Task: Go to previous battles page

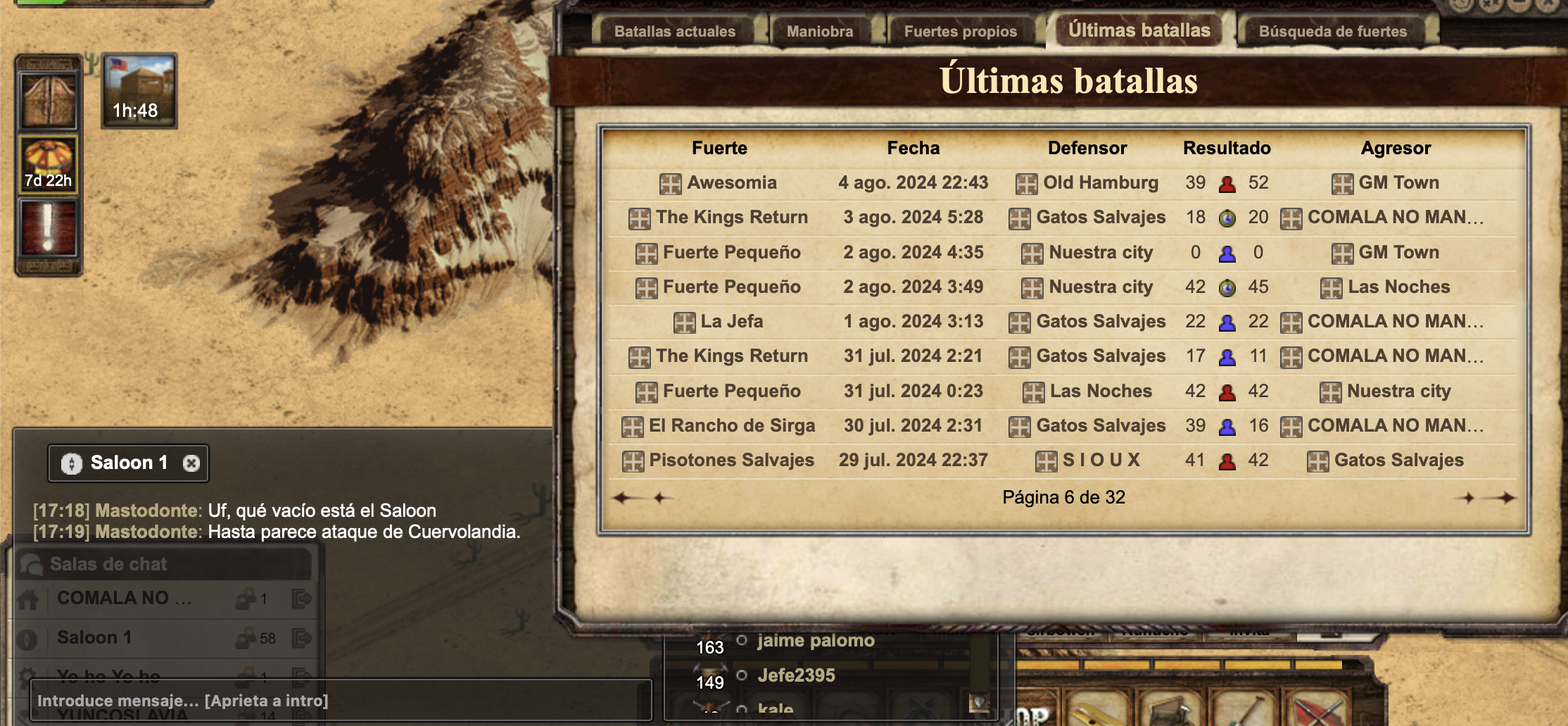Action: click(660, 498)
